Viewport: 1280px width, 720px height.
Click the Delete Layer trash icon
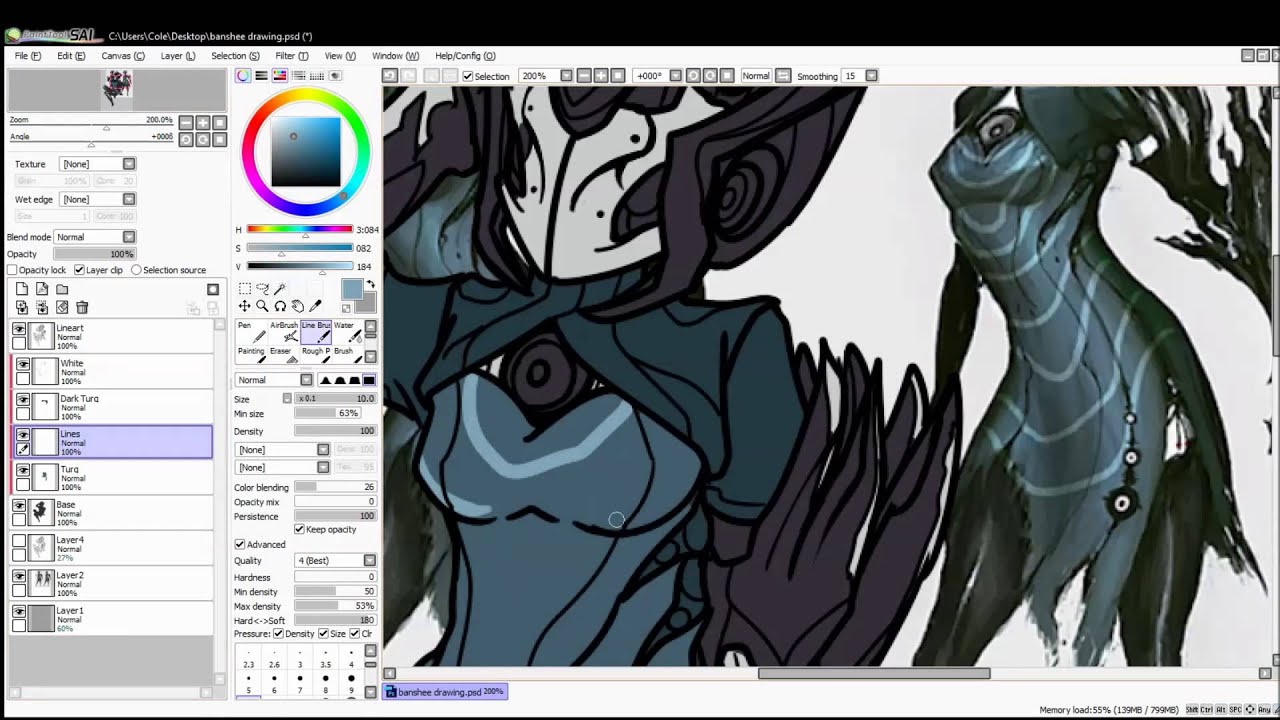pyautogui.click(x=82, y=308)
